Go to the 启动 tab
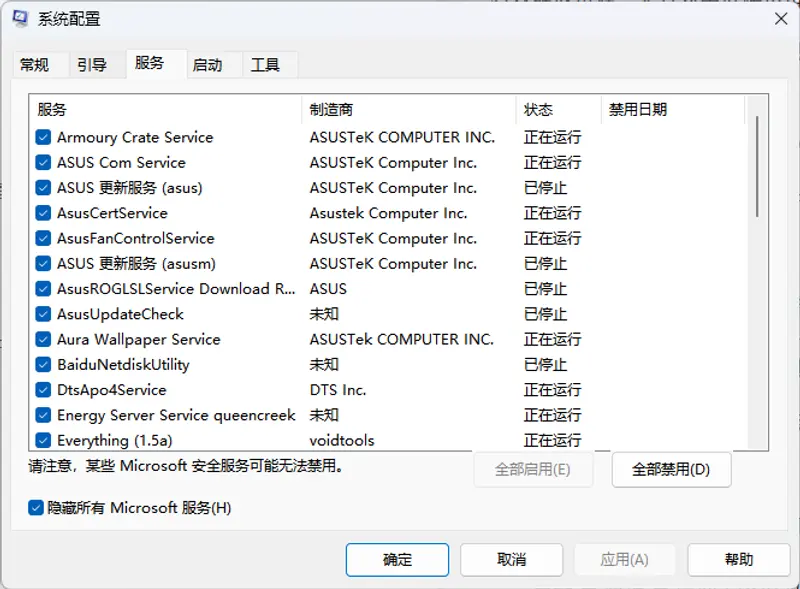The image size is (800, 589). (x=207, y=65)
